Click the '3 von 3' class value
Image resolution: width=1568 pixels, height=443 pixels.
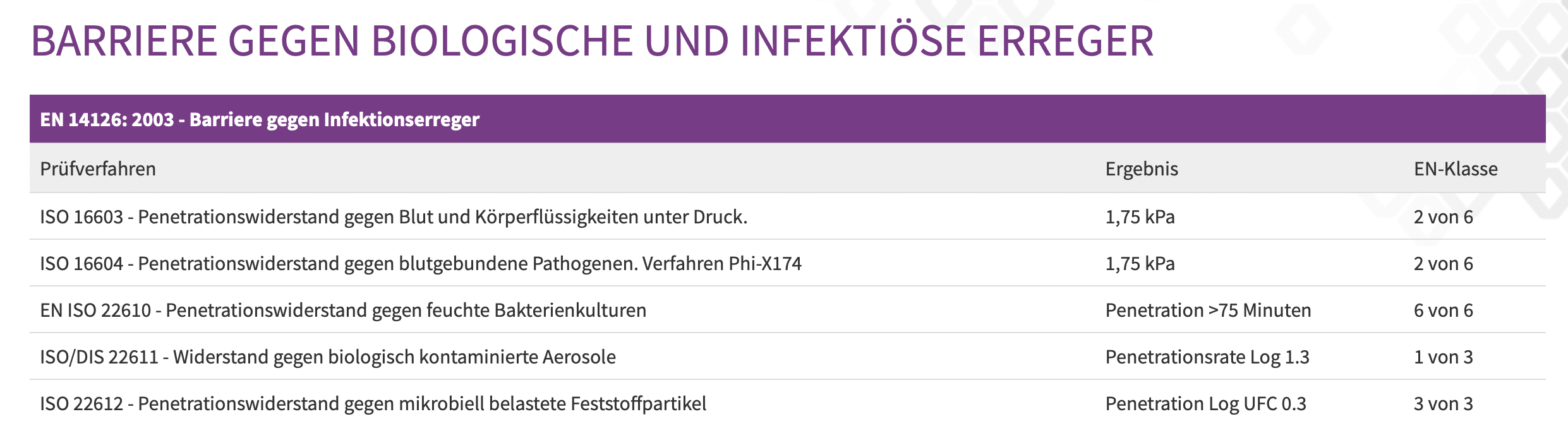point(1443,404)
